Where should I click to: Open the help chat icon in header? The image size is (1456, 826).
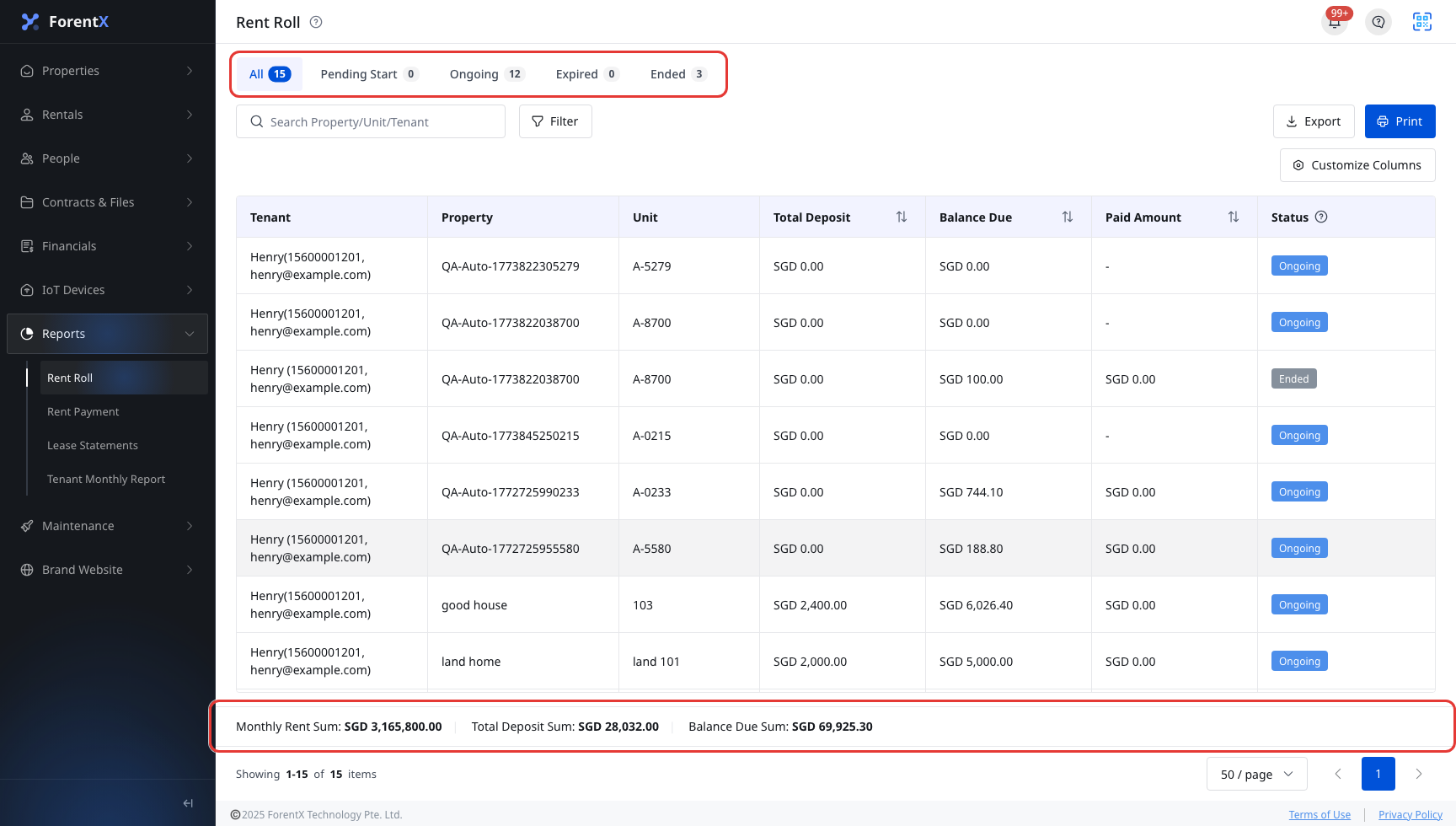tap(1378, 22)
